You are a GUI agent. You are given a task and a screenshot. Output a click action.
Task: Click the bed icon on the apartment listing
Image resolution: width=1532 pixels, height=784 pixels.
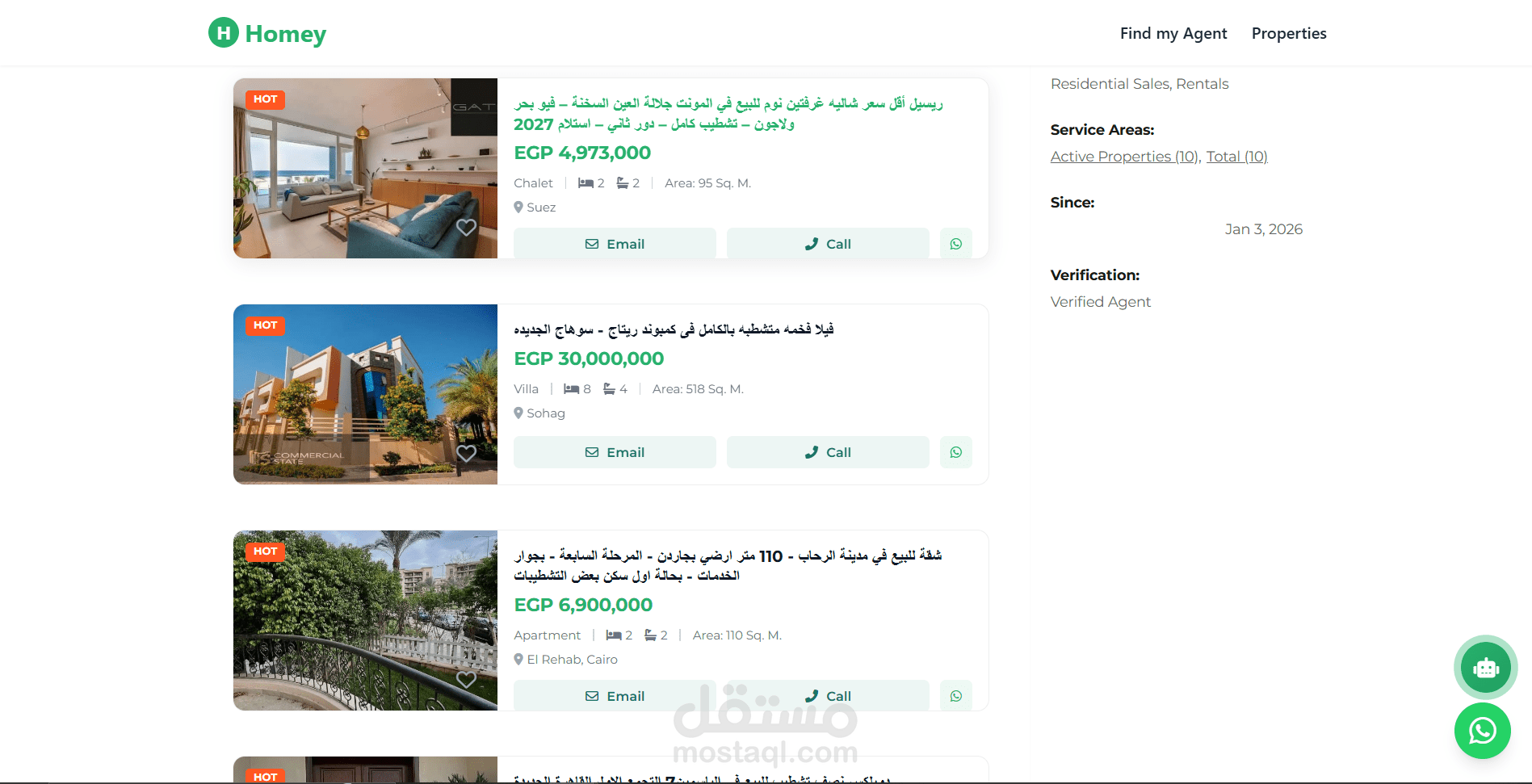614,635
